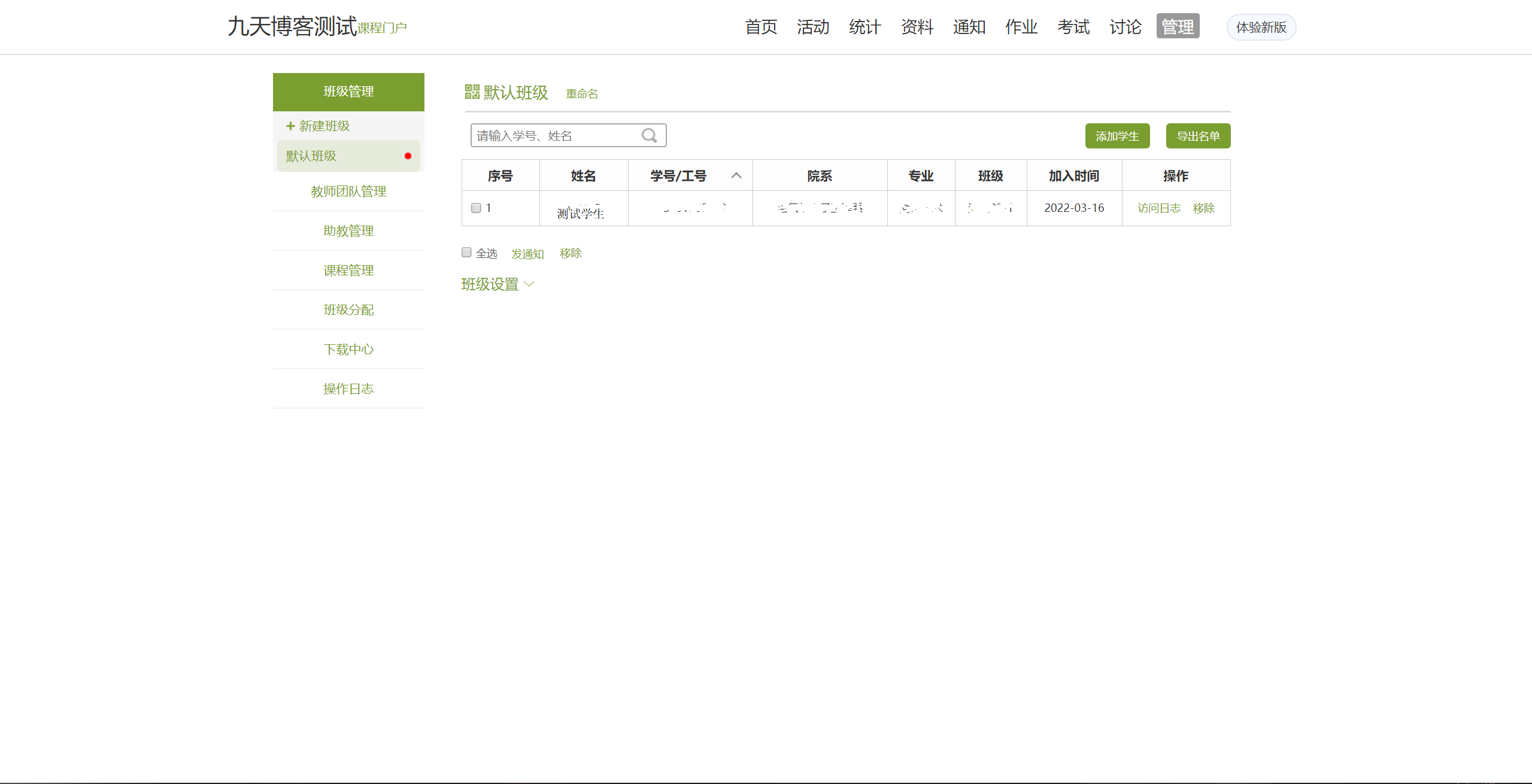
Task: Click the 添加学生 button
Action: [1117, 136]
